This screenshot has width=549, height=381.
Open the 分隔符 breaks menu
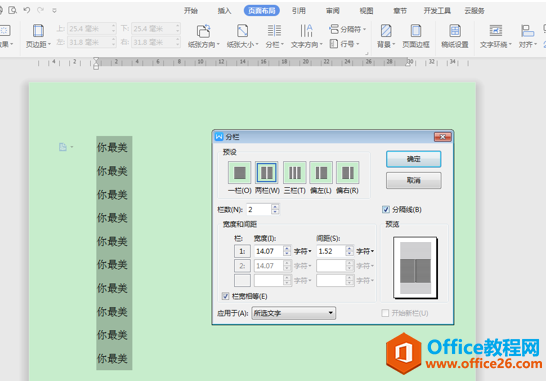(x=347, y=29)
